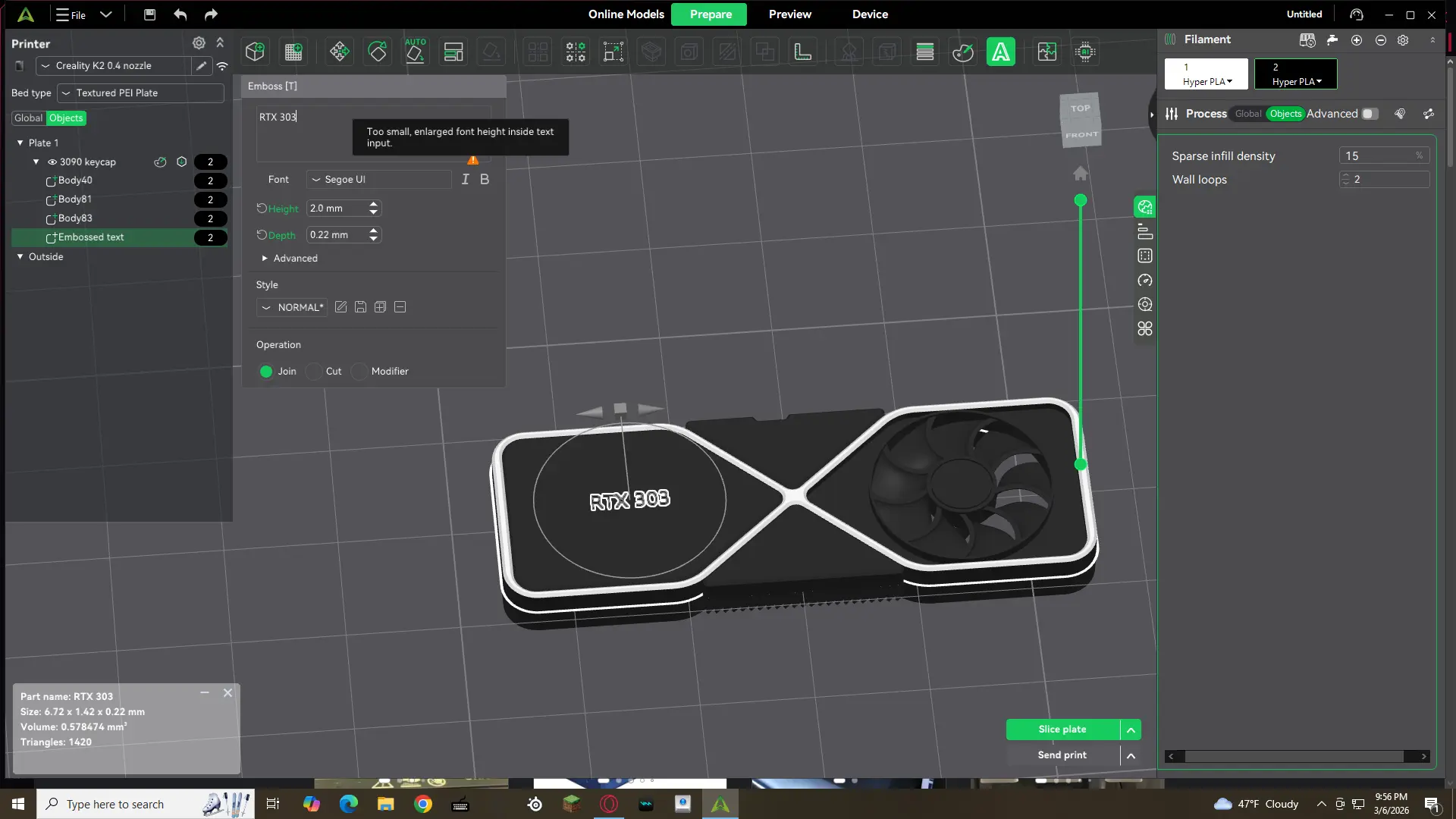Switch to the Preview tab
Screen dimensions: 1456x819
[789, 14]
